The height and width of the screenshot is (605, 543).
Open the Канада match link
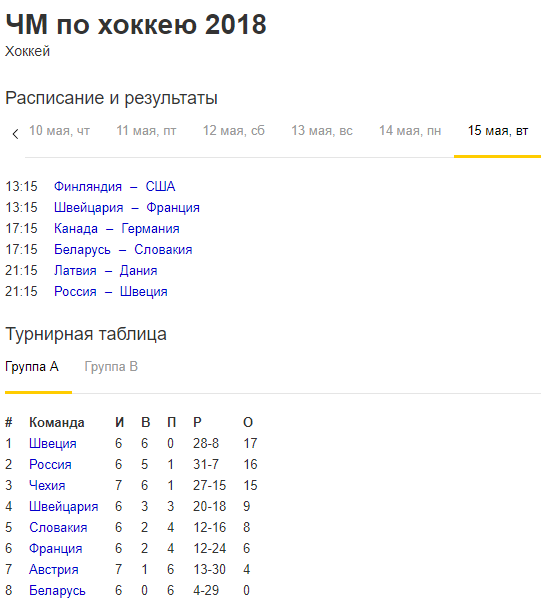(x=76, y=228)
